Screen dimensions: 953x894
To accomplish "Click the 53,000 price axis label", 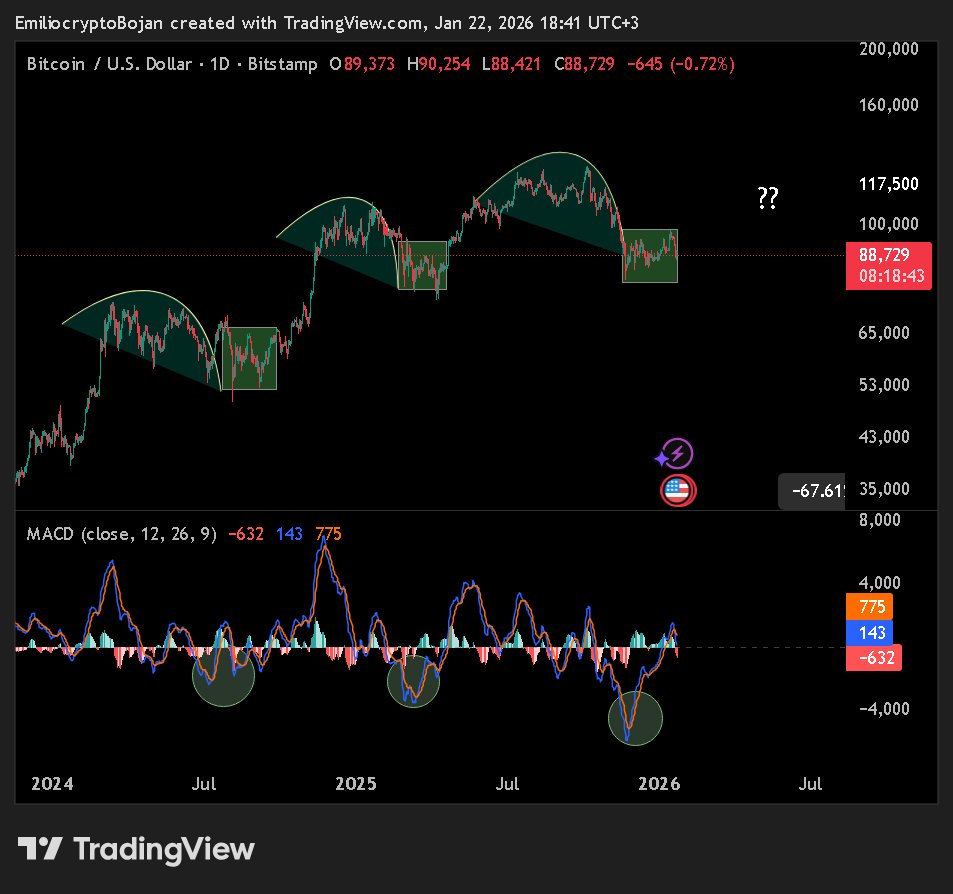I will pyautogui.click(x=884, y=385).
